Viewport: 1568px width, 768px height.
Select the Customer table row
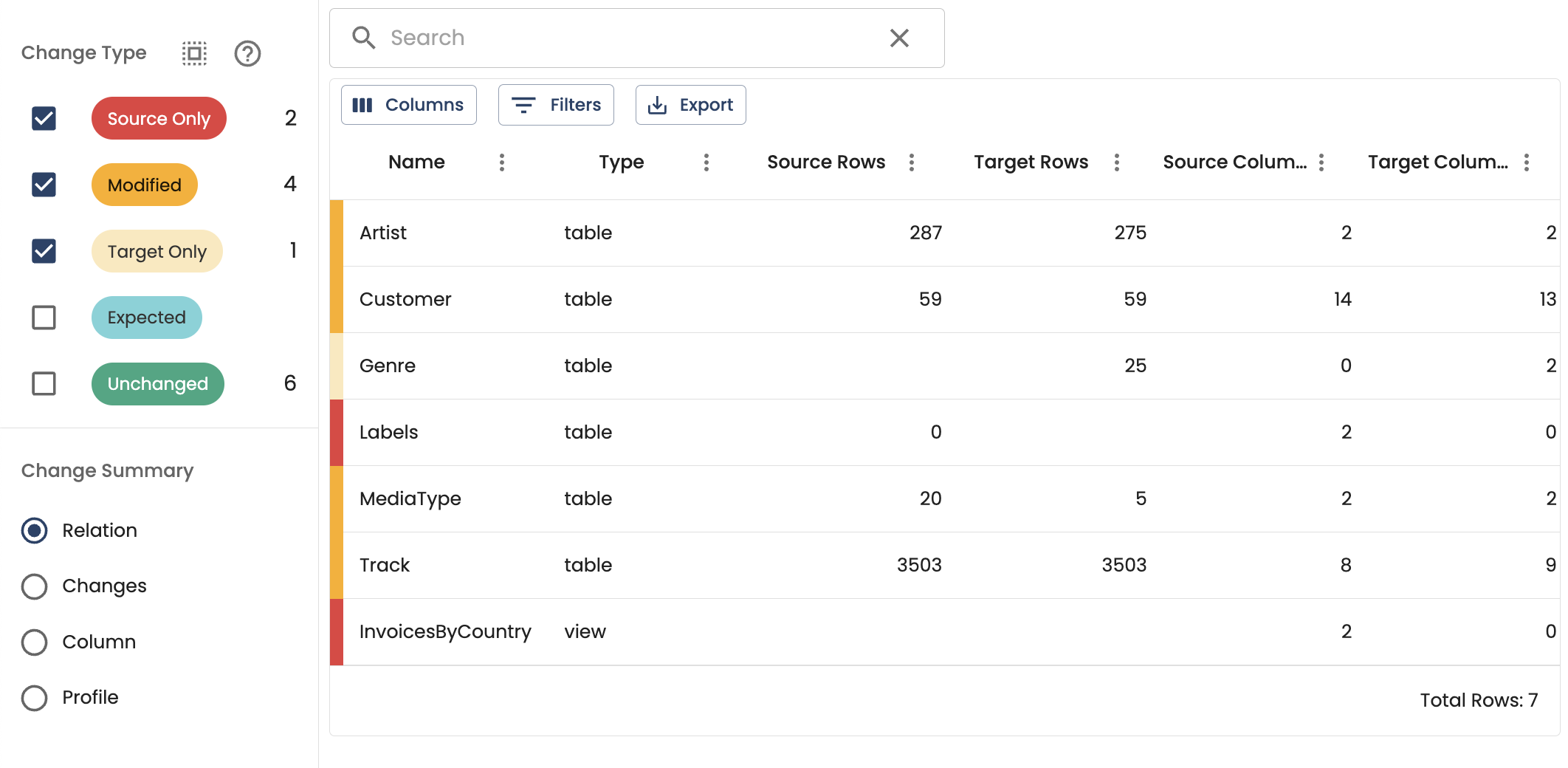click(945, 300)
